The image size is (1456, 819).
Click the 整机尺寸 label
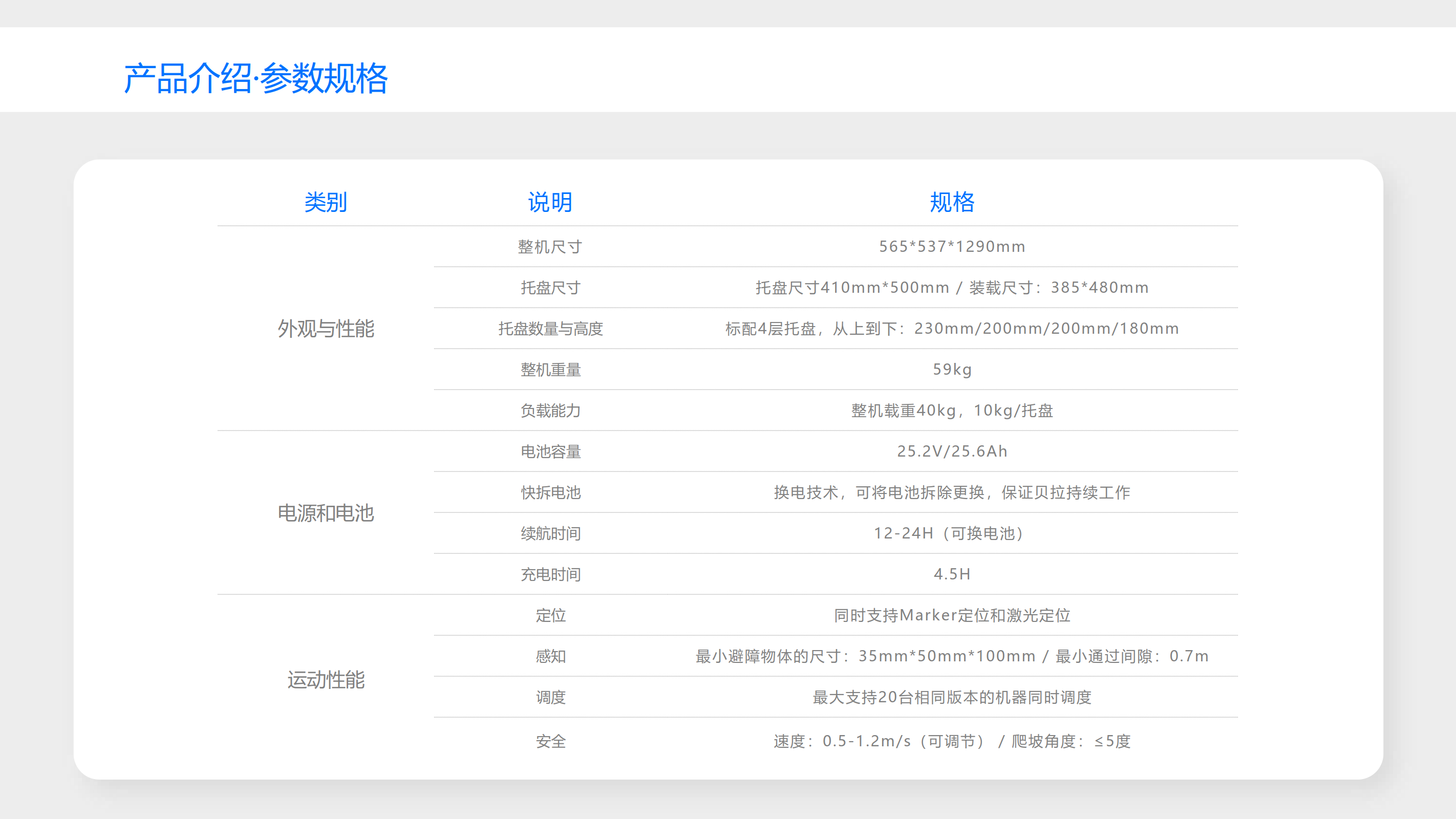click(x=550, y=246)
